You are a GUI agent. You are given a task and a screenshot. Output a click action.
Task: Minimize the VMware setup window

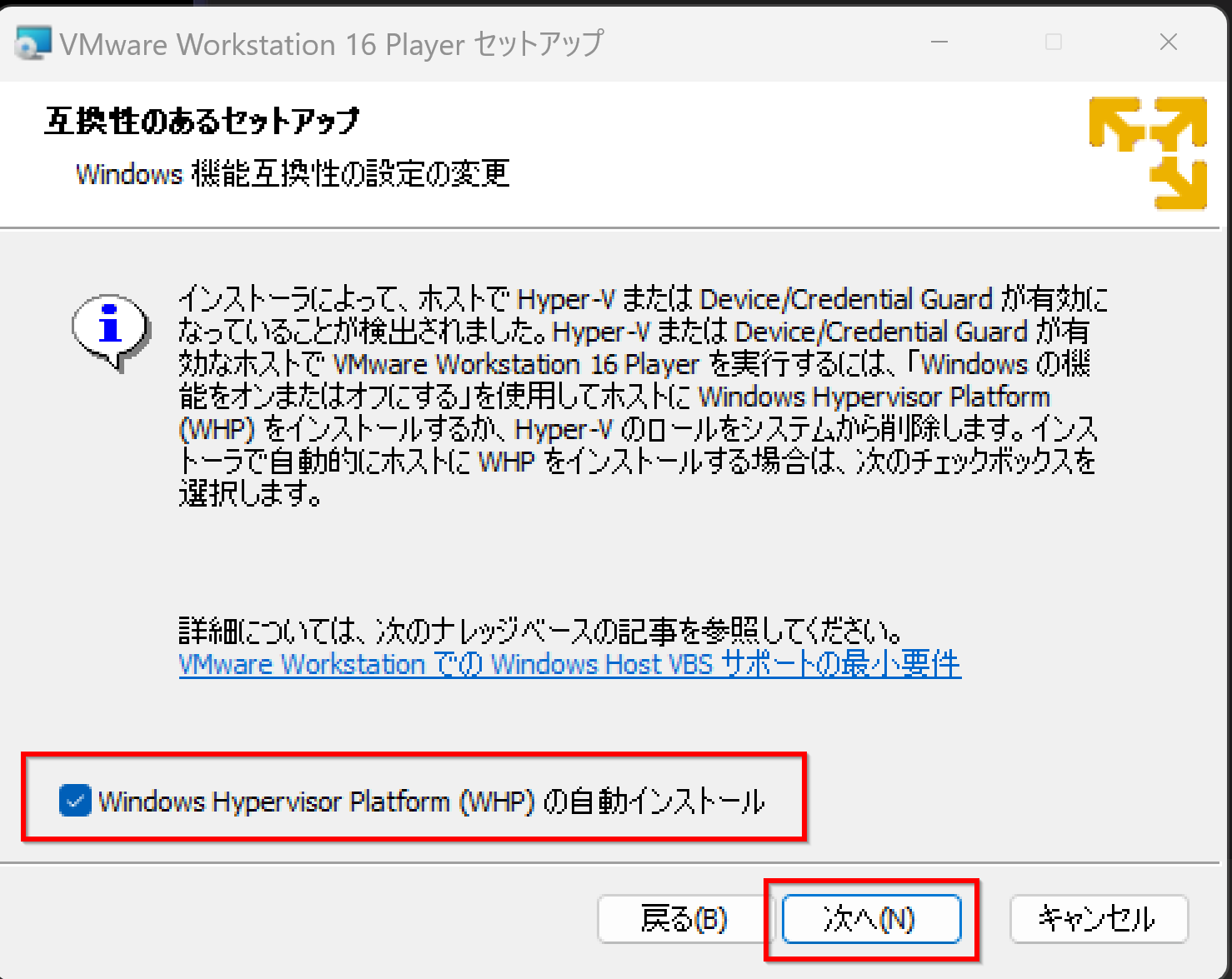(940, 42)
